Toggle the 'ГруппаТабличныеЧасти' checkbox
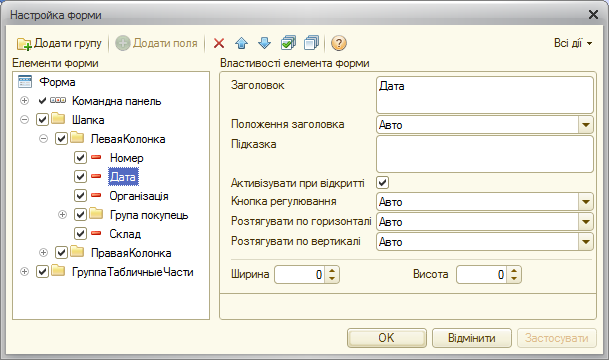 tap(42, 271)
